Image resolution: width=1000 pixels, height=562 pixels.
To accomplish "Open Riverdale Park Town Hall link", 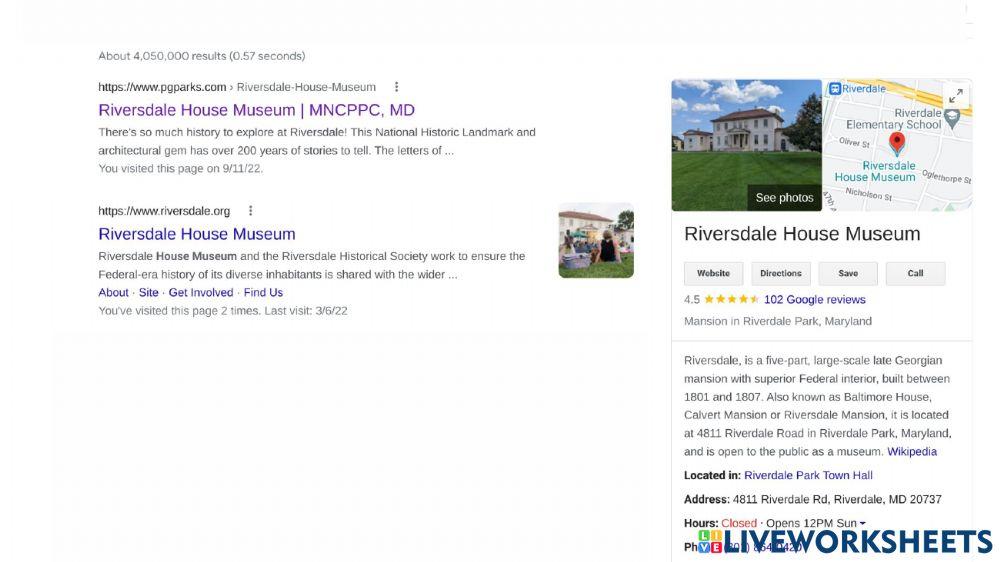I will pyautogui.click(x=808, y=476).
